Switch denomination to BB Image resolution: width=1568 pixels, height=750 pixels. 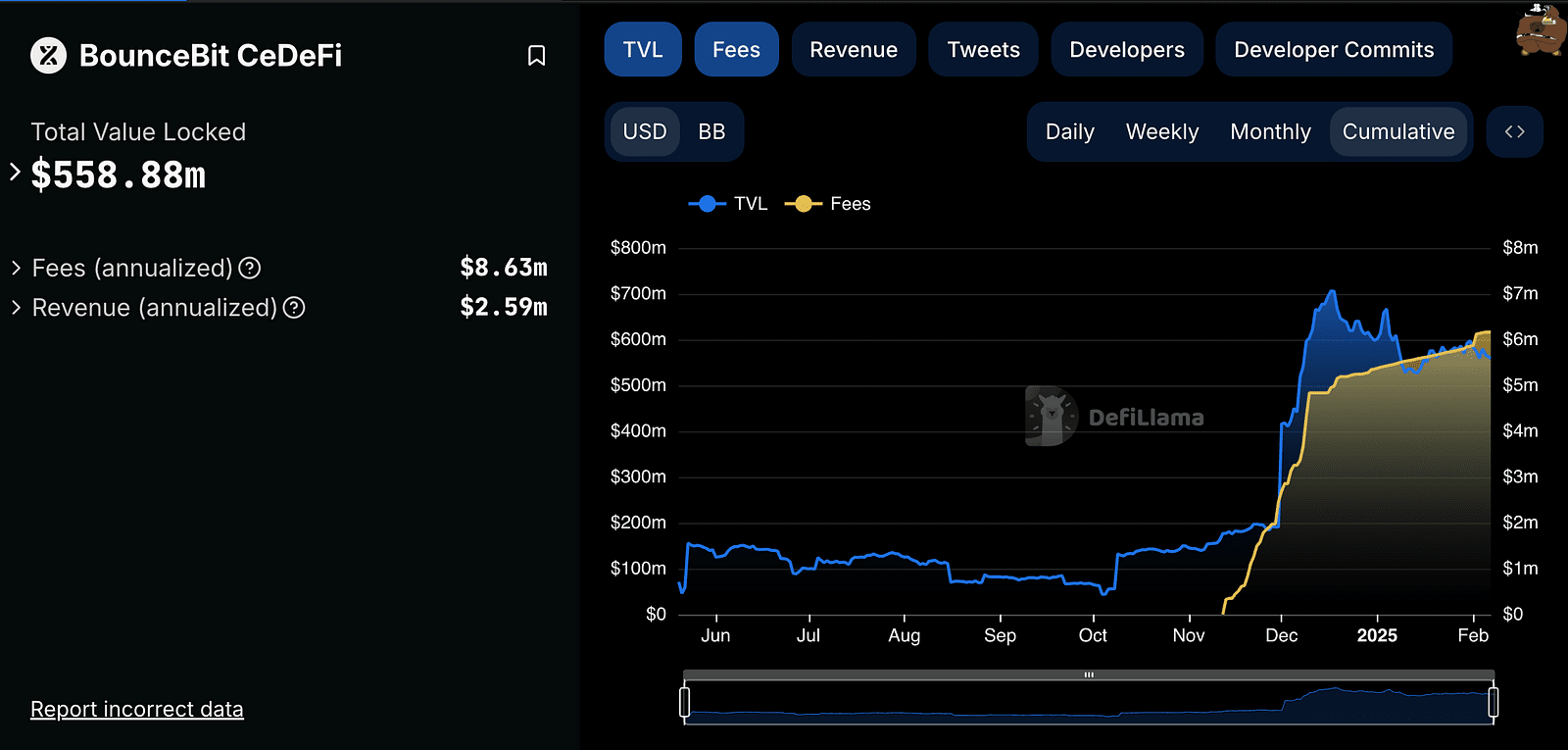point(711,131)
